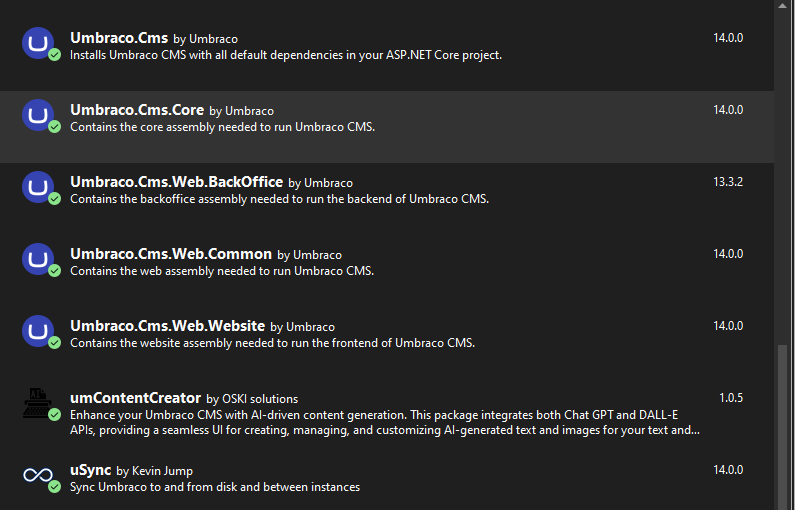Open the umContentCreator package name
Image resolution: width=795 pixels, height=510 pixels.
135,398
